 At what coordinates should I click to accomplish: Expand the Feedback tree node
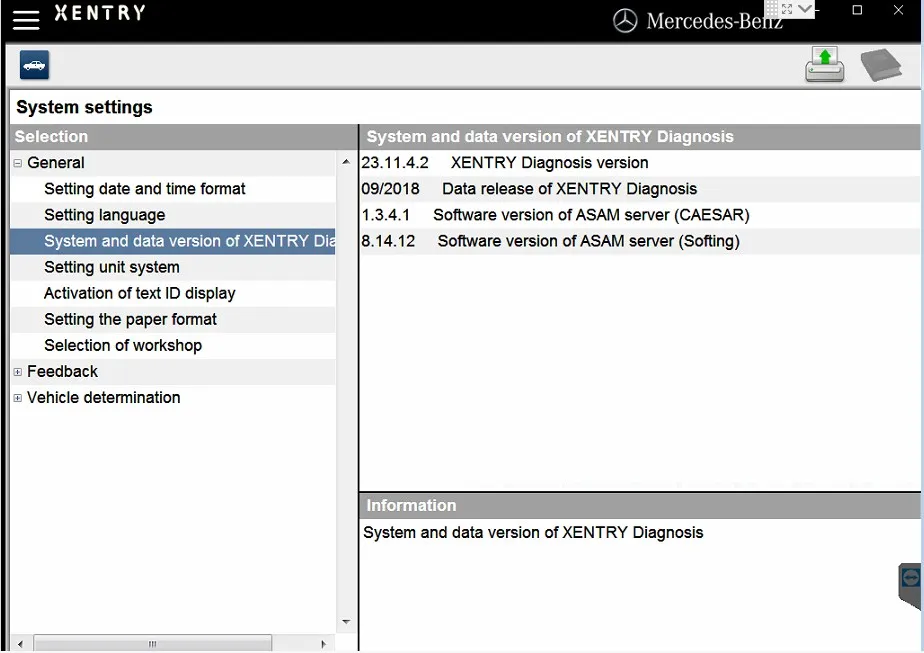[x=18, y=372]
